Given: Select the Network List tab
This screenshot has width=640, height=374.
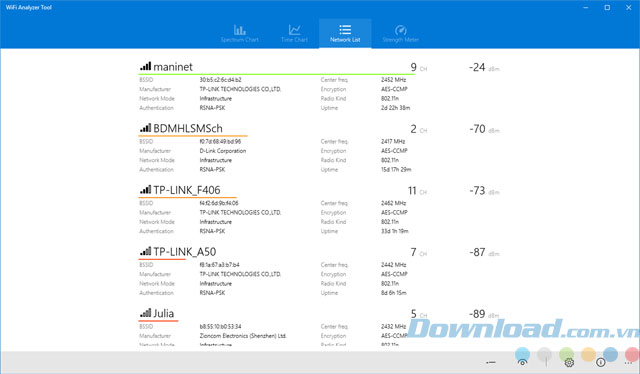Looking at the screenshot, I should pos(345,33).
